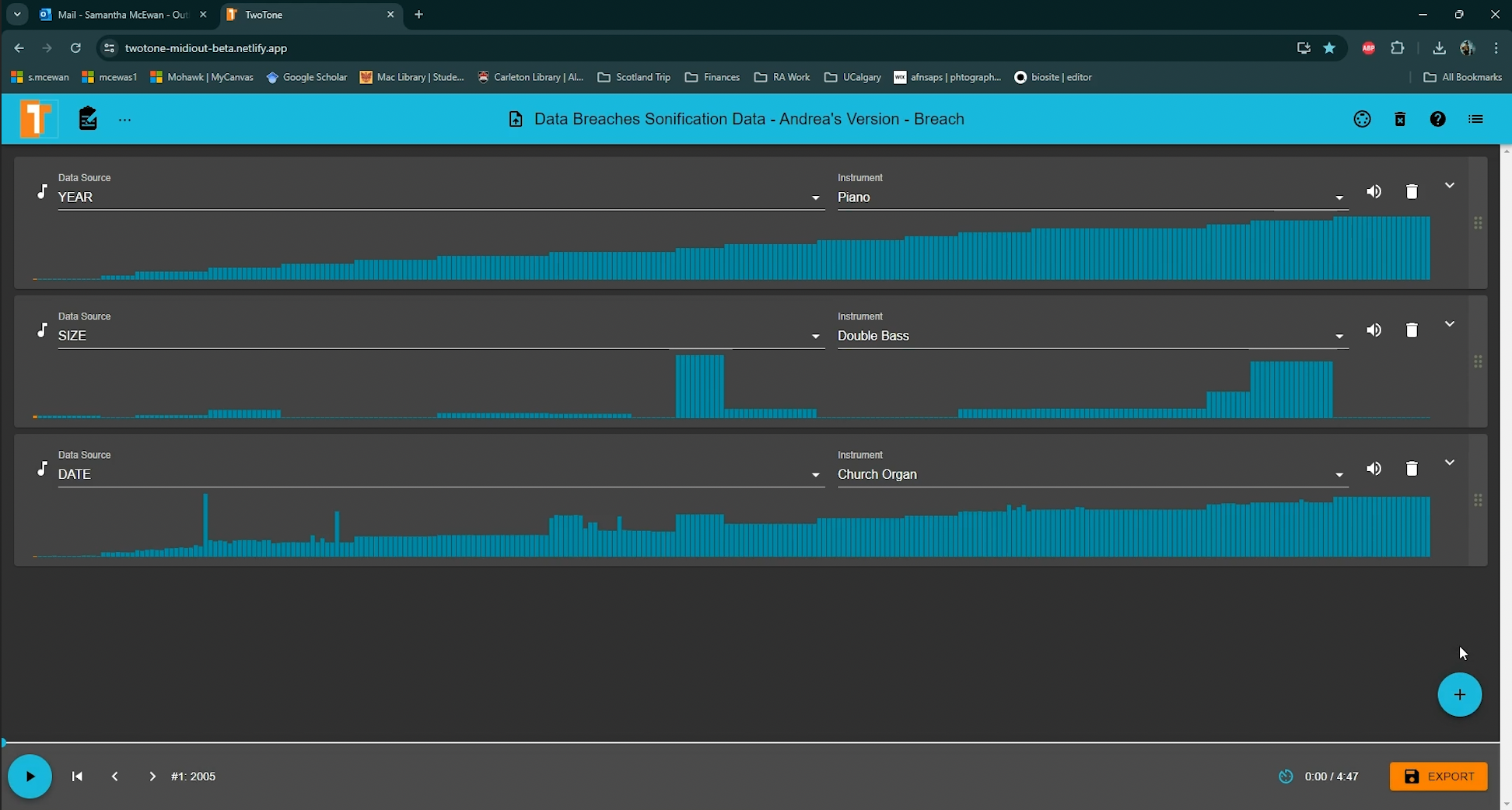This screenshot has height=810, width=1512.
Task: Open the Church Organ instrument dropdown
Action: (x=1092, y=474)
